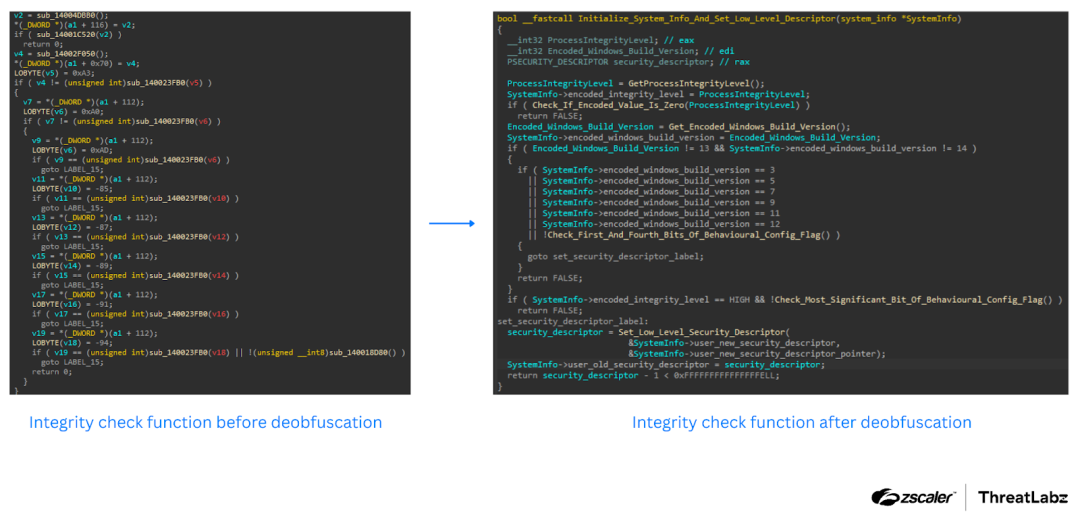Viewport: 1080px width, 529px height.
Task: Select the 'before deobfuscation' caption
Action: tap(205, 422)
